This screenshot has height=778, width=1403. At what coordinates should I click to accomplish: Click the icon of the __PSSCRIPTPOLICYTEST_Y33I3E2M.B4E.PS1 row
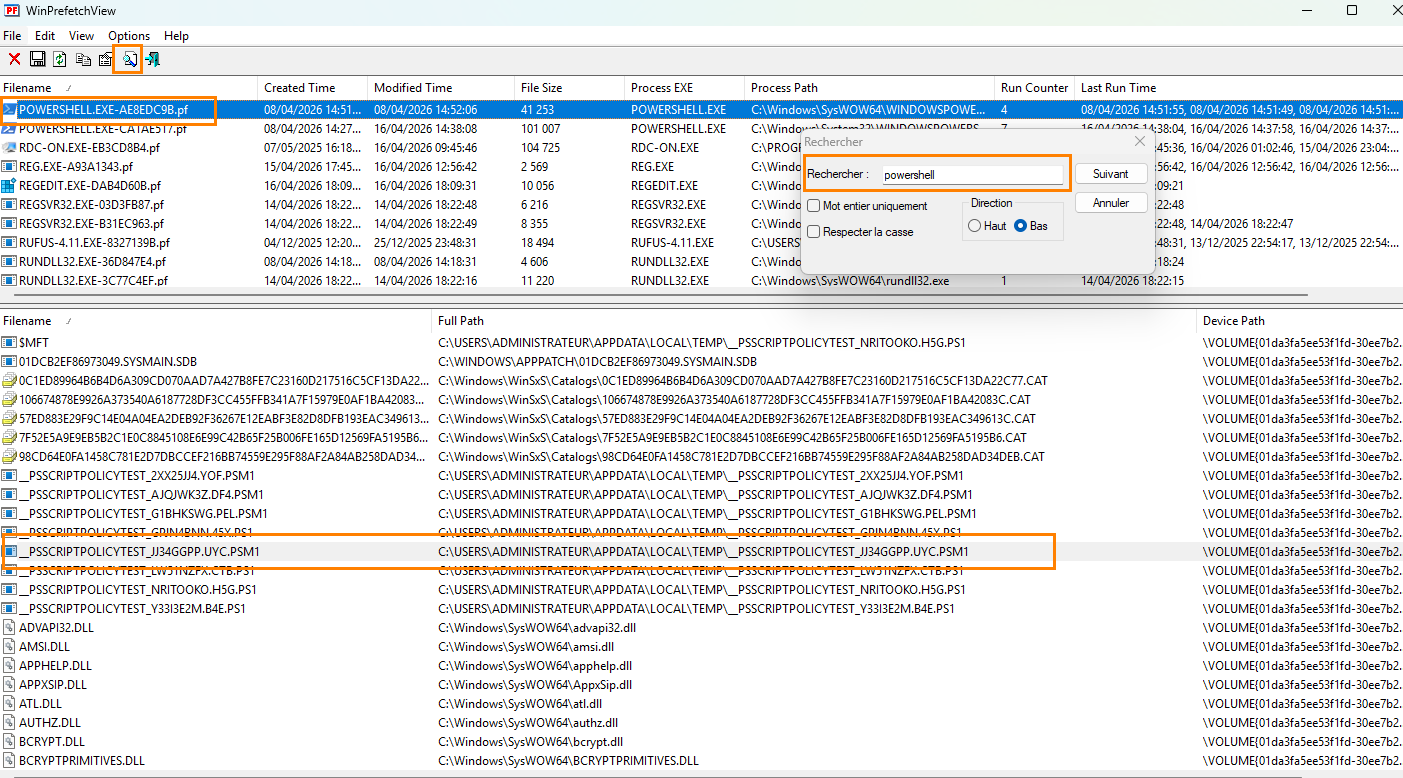9,609
